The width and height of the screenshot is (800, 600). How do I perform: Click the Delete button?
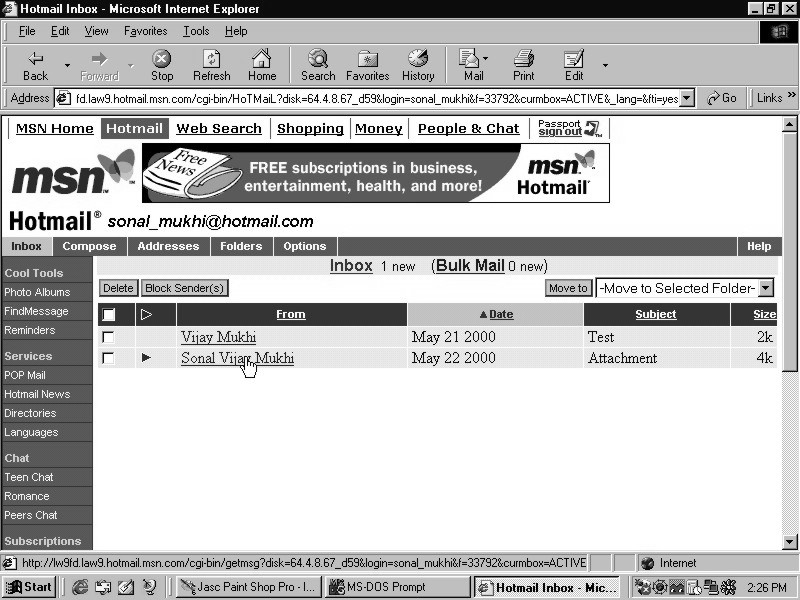118,288
